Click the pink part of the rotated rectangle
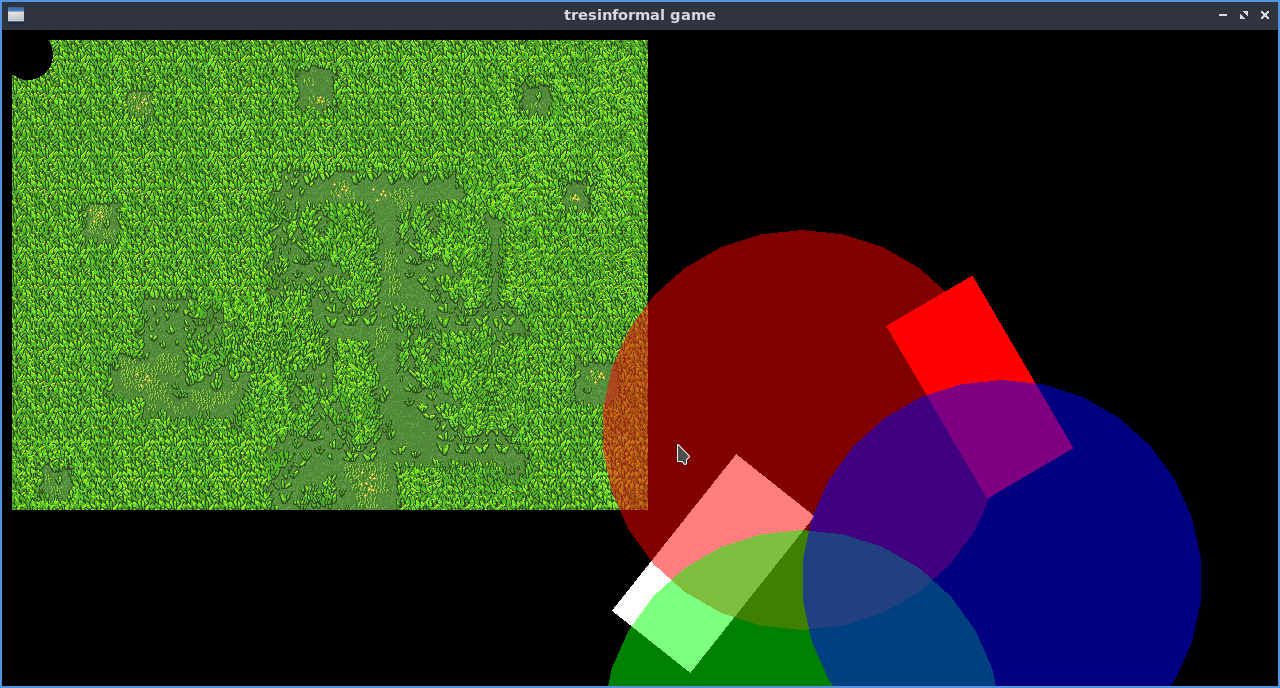The height and width of the screenshot is (688, 1280). tap(735, 515)
